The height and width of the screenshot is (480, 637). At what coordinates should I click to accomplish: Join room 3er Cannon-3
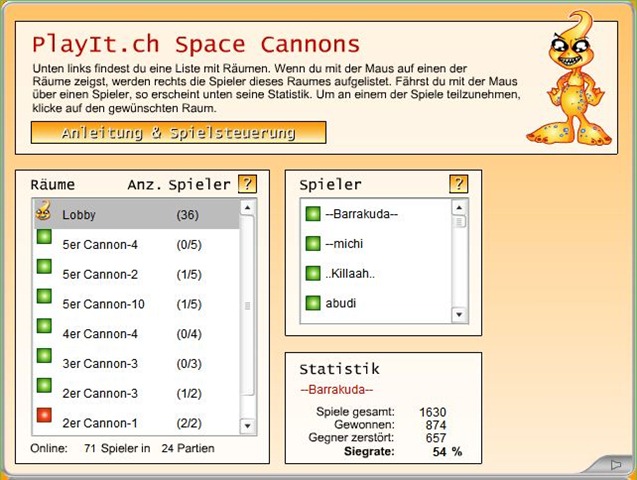click(x=136, y=363)
